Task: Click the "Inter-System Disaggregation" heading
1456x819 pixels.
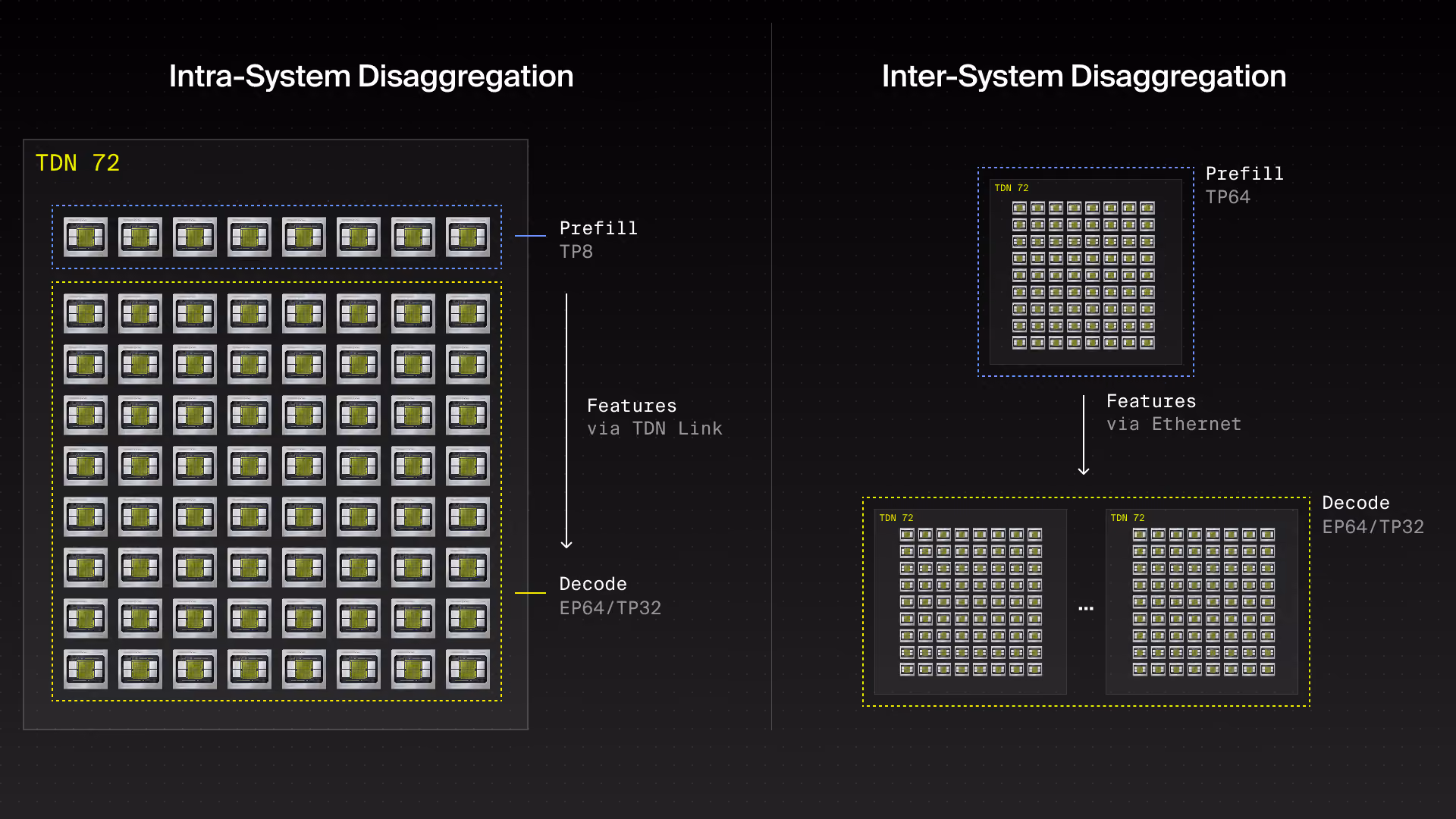Action: tap(1084, 77)
